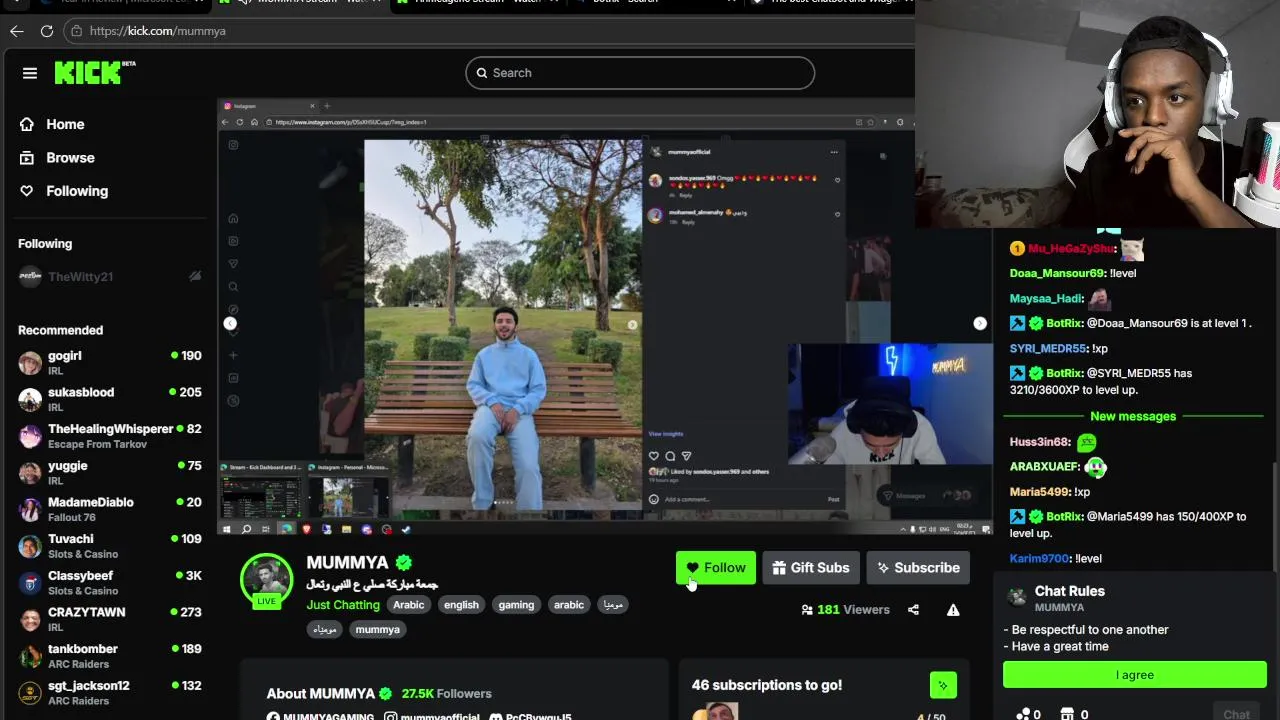Click the address bar showing kick.com/mummya

click(490, 31)
